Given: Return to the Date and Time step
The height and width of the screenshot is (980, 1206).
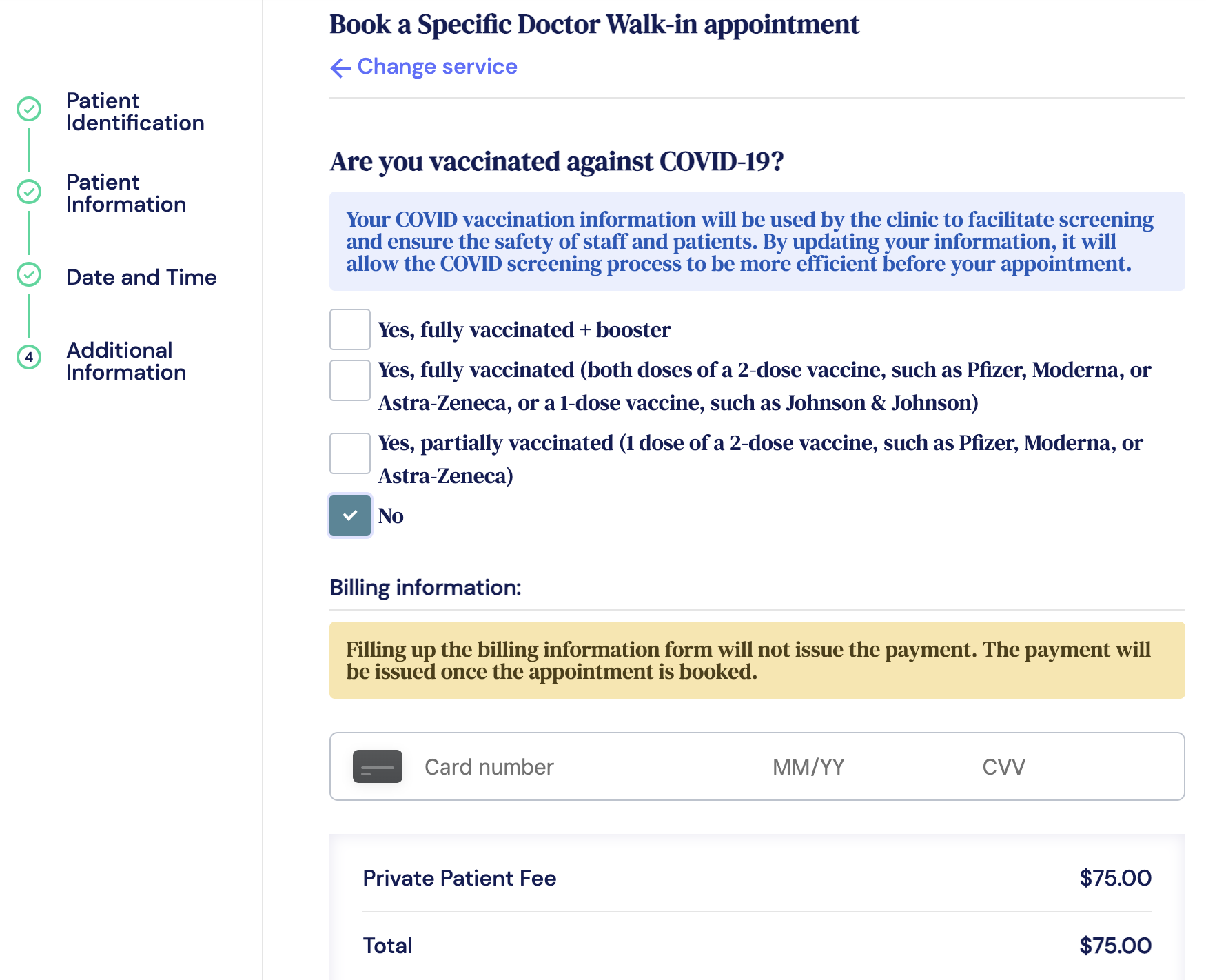Looking at the screenshot, I should click(141, 277).
